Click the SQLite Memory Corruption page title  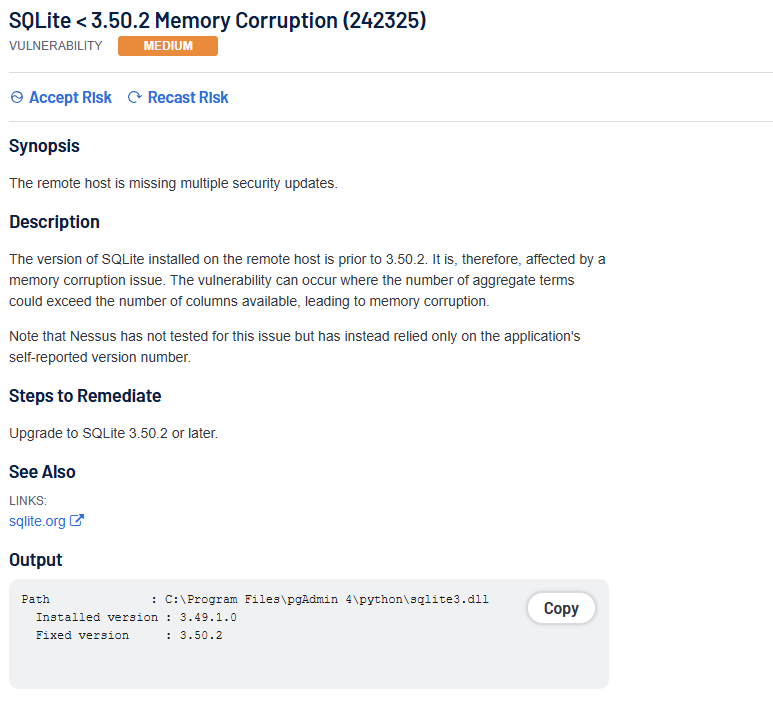[217, 19]
